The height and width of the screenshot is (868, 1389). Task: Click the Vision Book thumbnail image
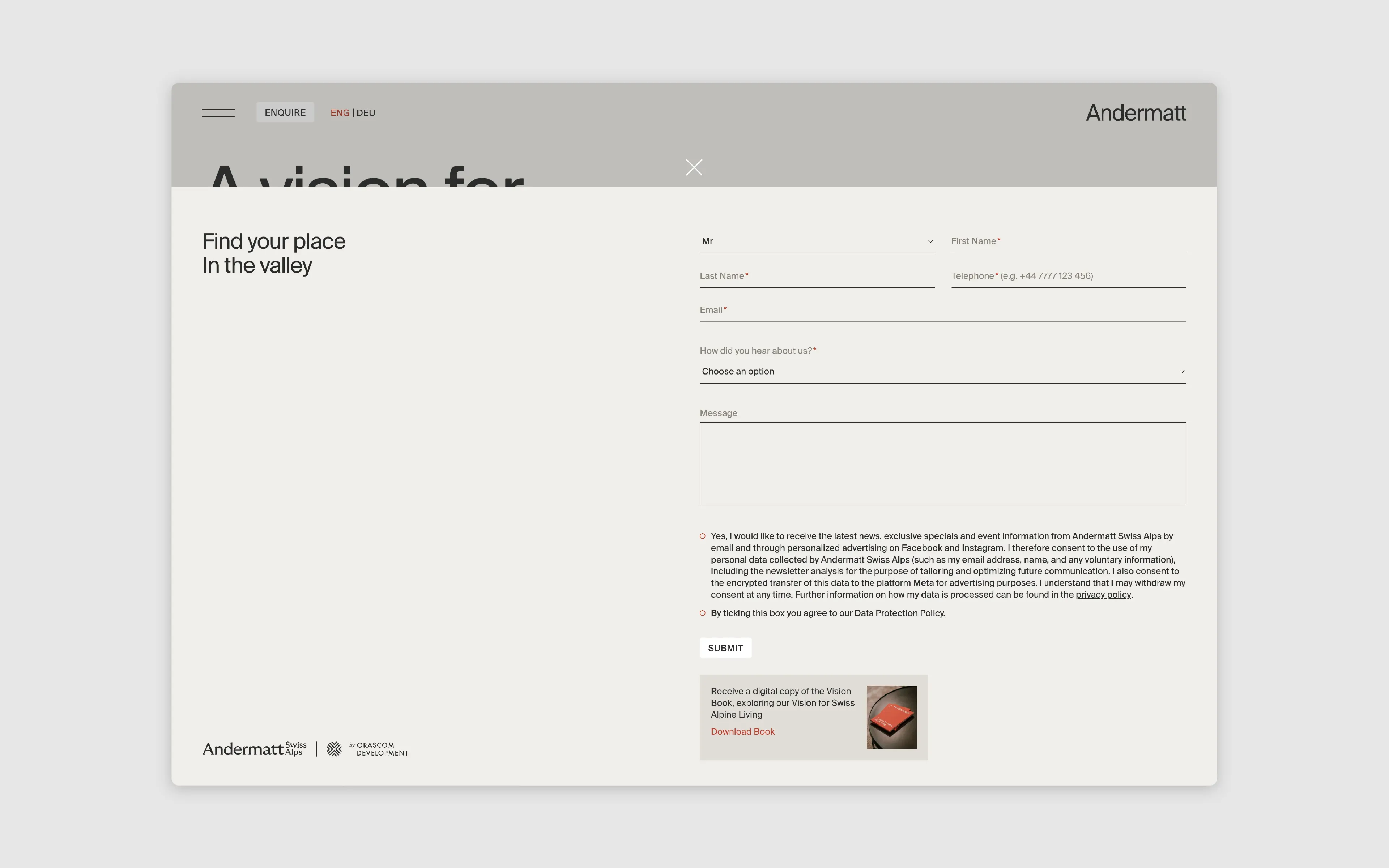(892, 718)
